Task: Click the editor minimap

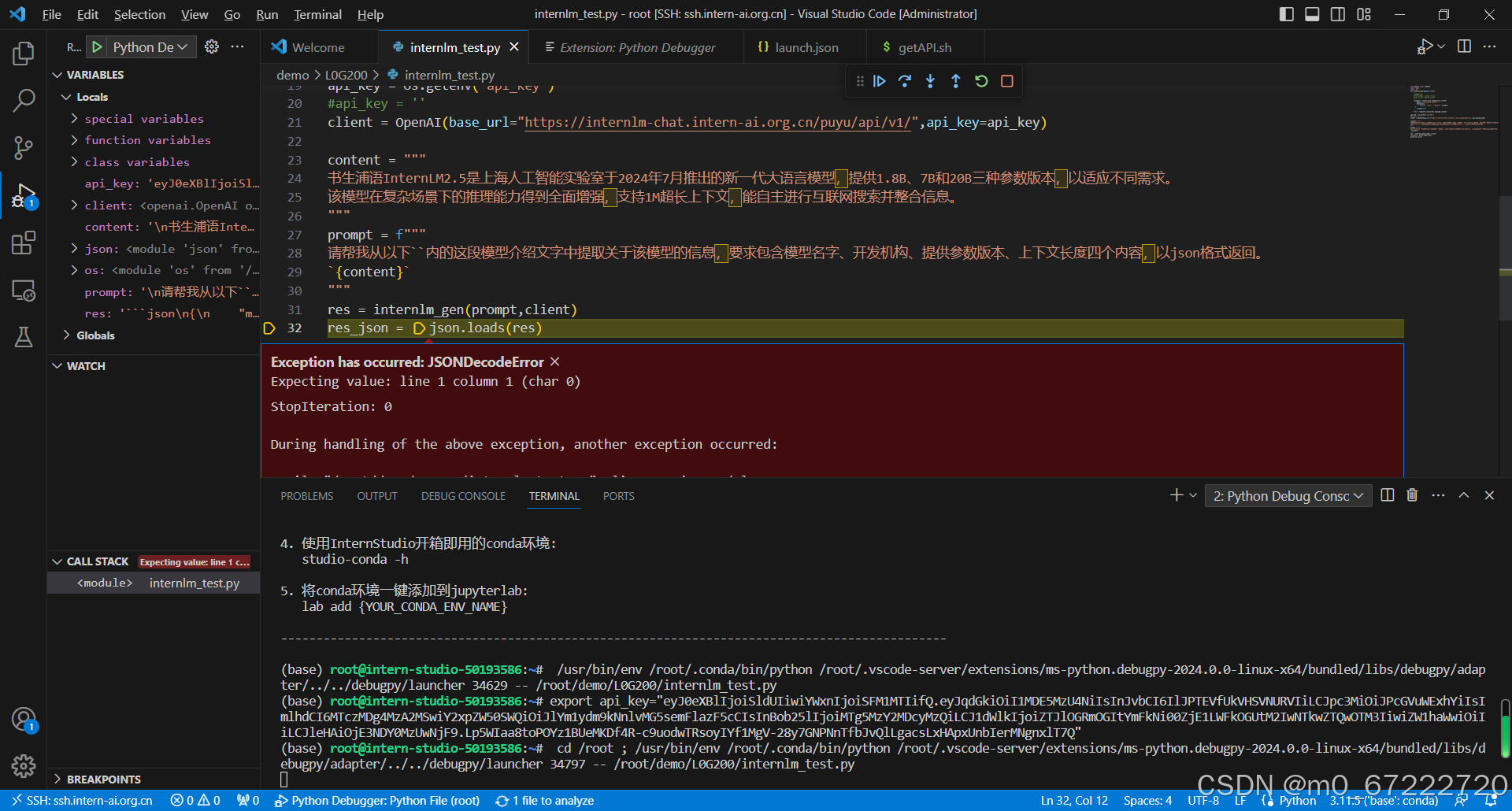Action: [x=1454, y=113]
